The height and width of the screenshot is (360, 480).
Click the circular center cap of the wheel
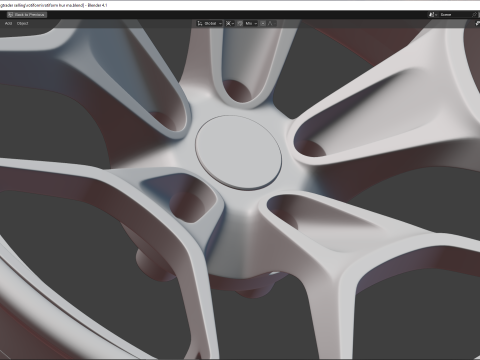click(x=238, y=153)
